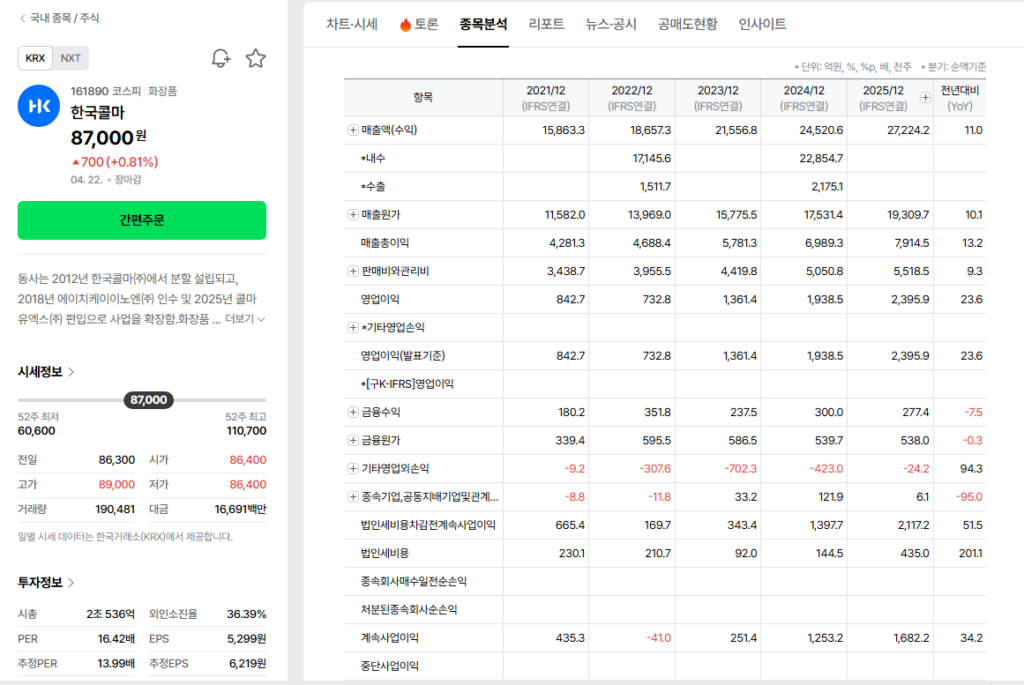The height and width of the screenshot is (685, 1024).
Task: Click the fire icon beside 토론 tab
Action: coord(405,25)
